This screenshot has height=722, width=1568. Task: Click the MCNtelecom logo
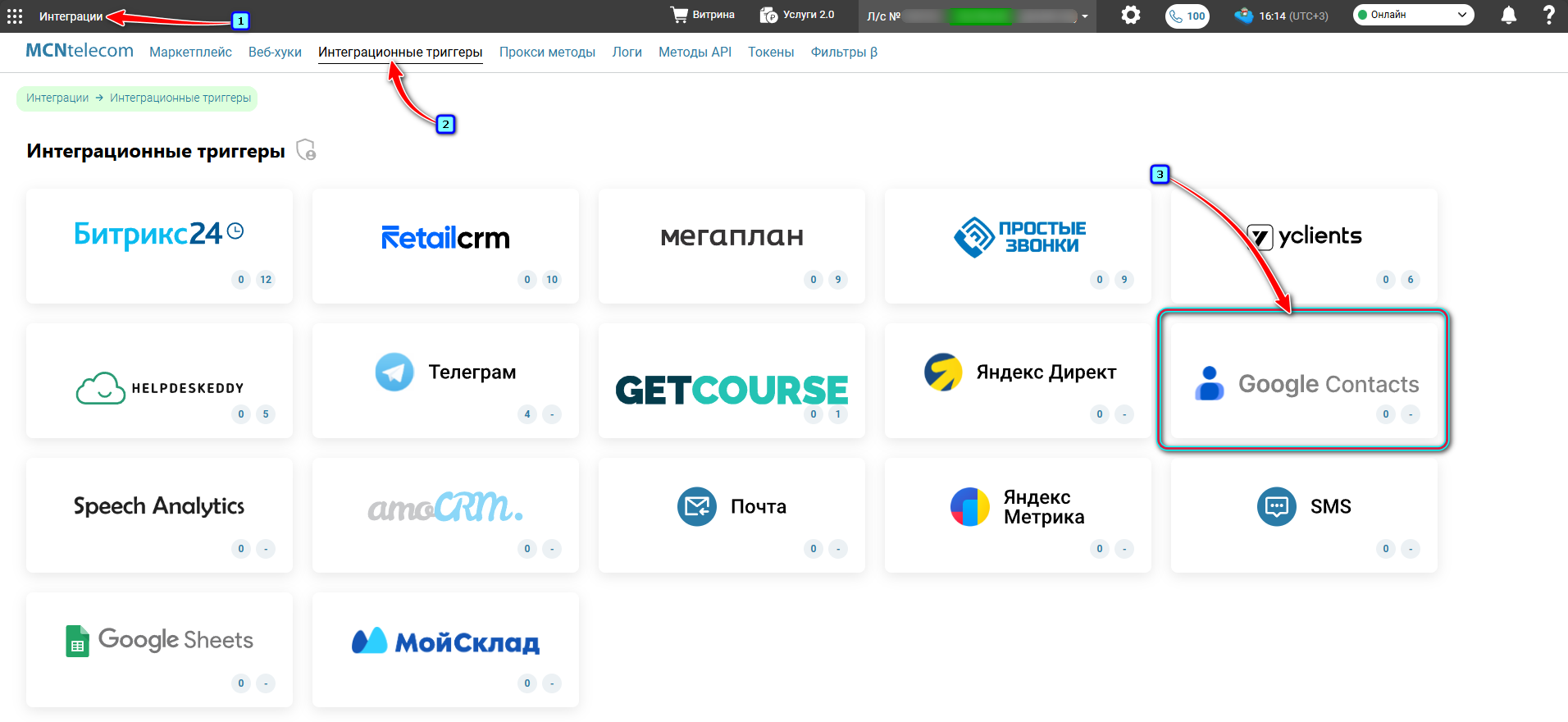(80, 51)
